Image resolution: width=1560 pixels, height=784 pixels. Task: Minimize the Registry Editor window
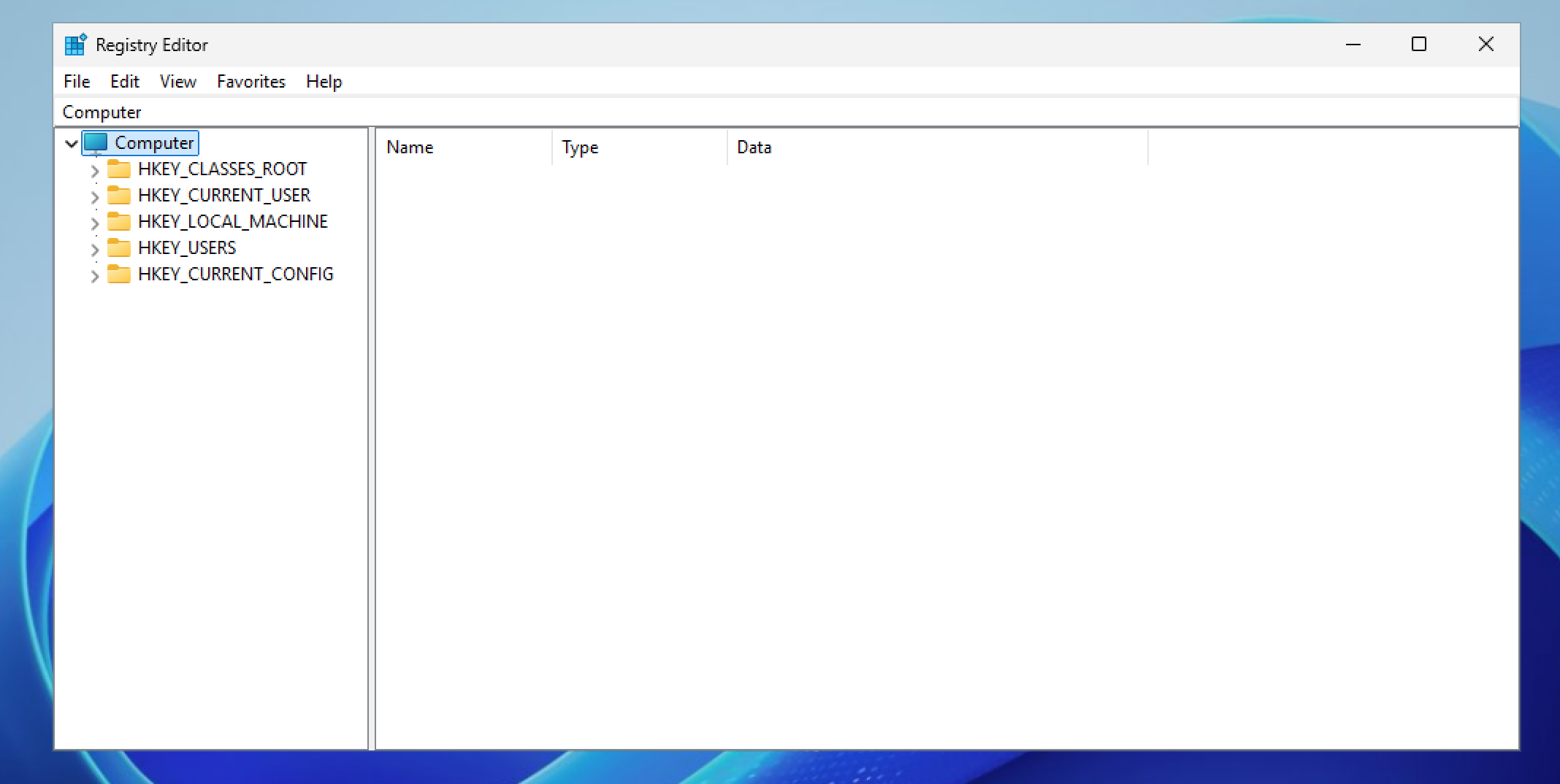(1353, 45)
